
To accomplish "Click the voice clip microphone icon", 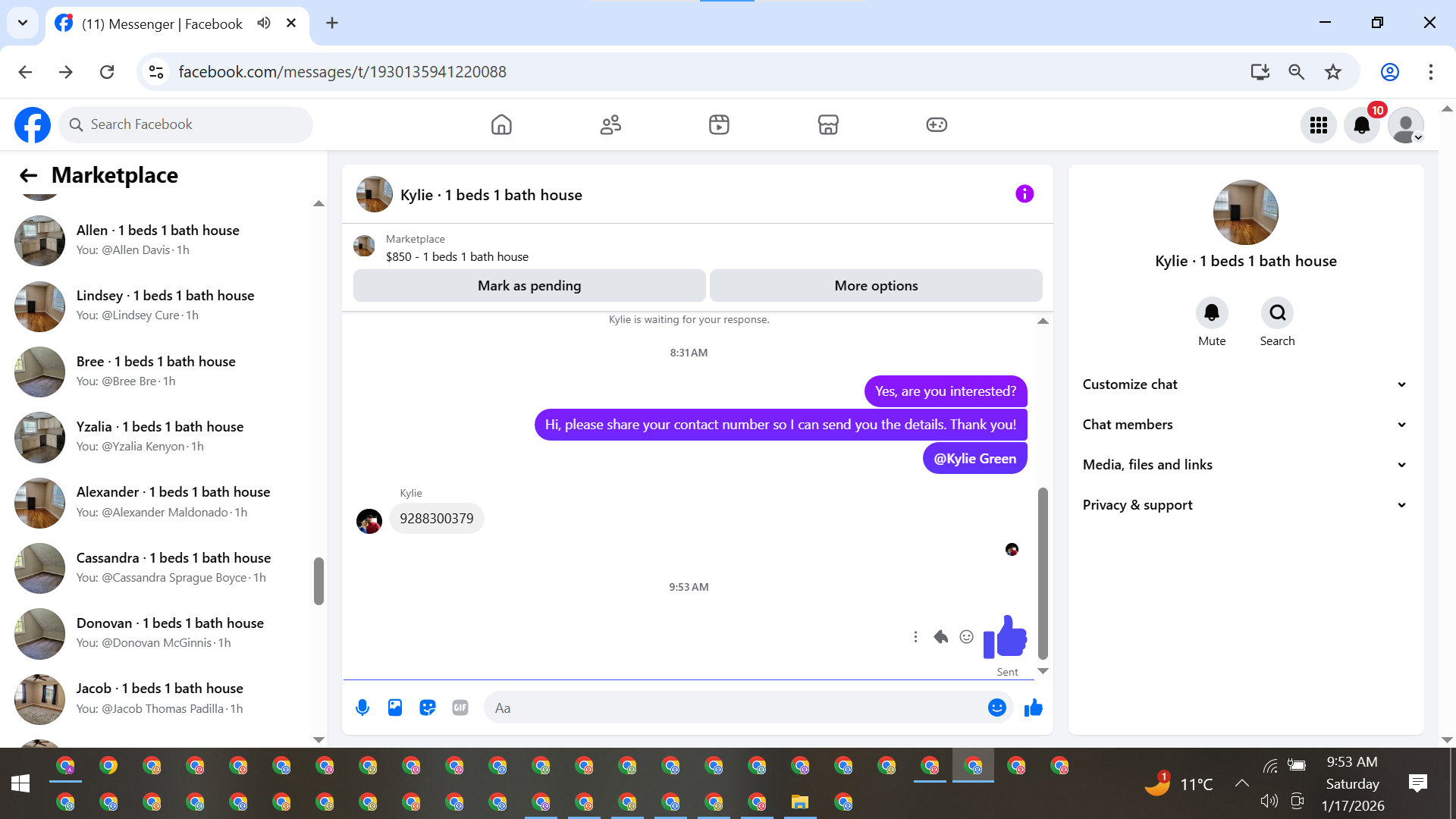I will coord(362,708).
